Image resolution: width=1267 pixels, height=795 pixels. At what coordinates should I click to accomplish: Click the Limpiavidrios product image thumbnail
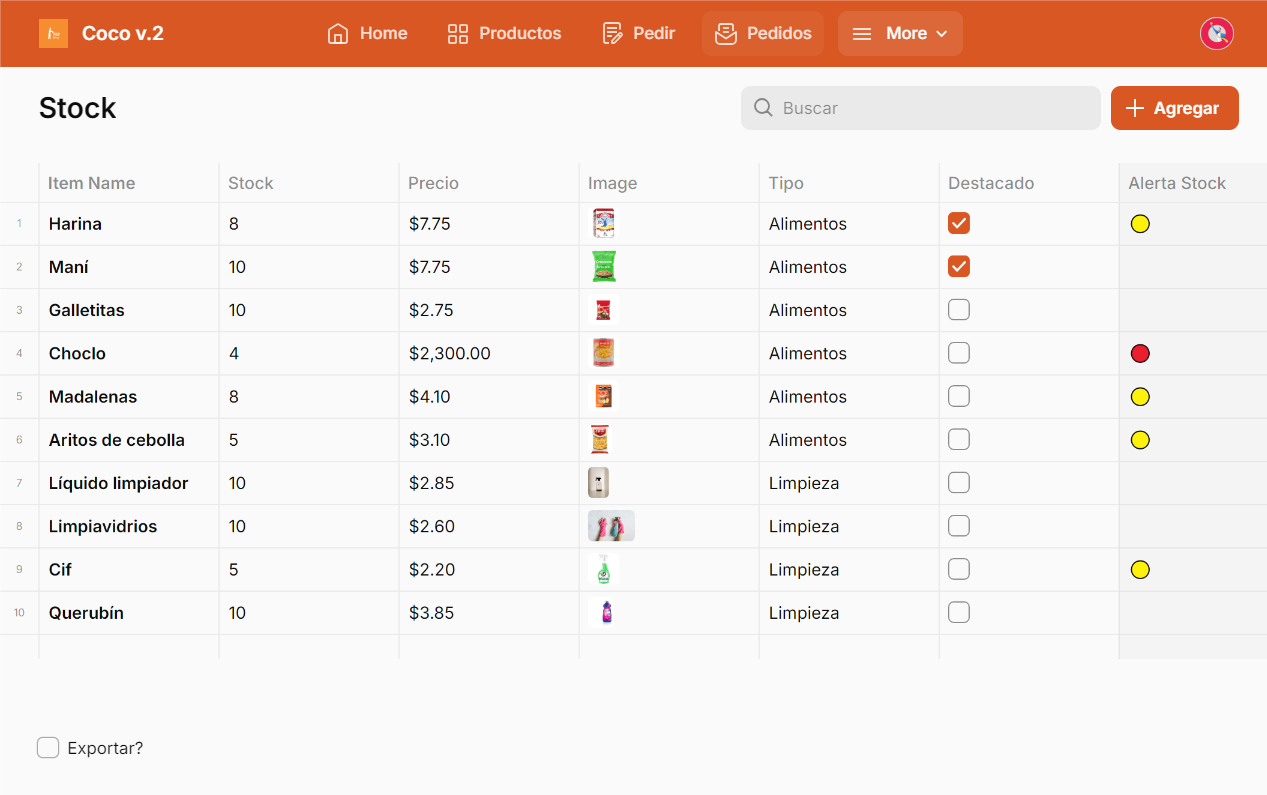point(611,526)
